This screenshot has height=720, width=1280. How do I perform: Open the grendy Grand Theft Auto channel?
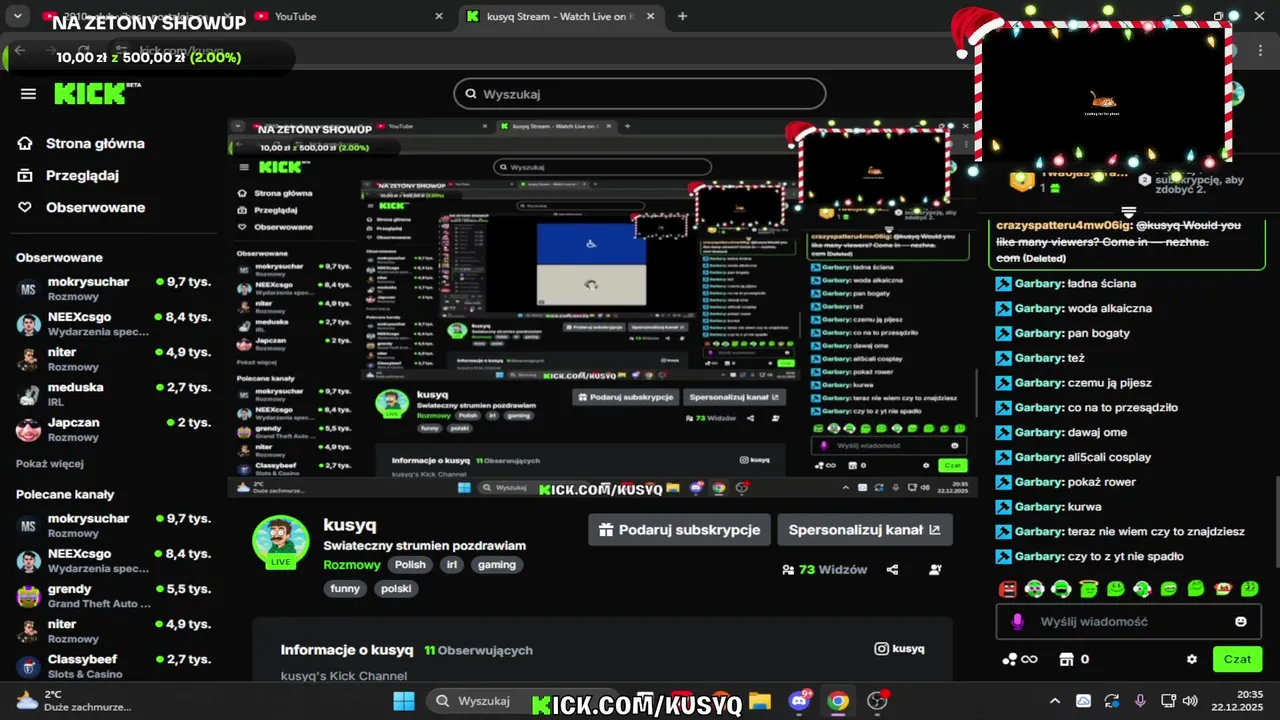click(114, 596)
